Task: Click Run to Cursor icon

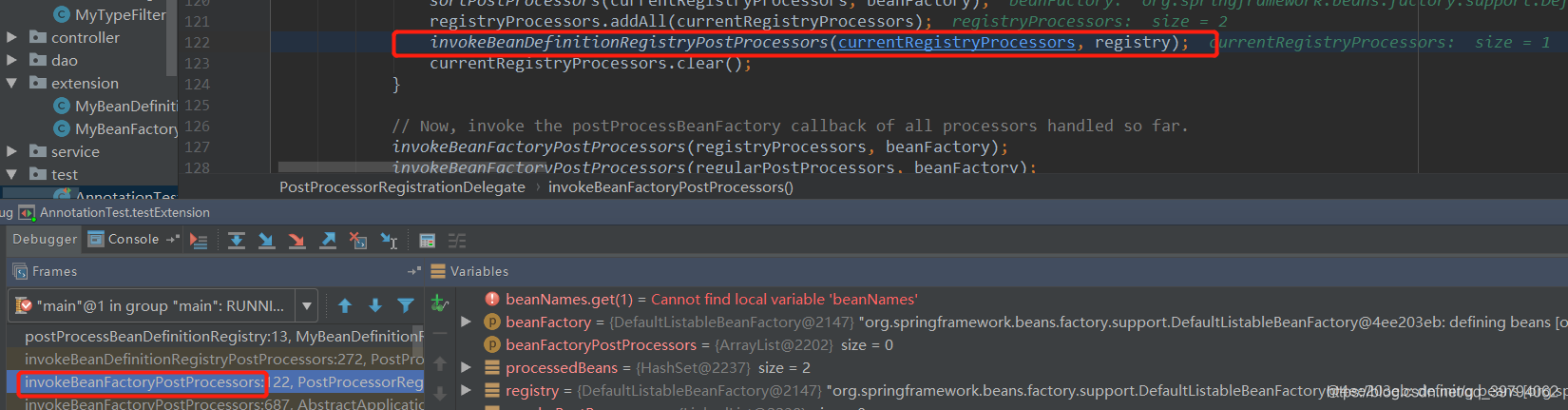Action: [x=389, y=241]
